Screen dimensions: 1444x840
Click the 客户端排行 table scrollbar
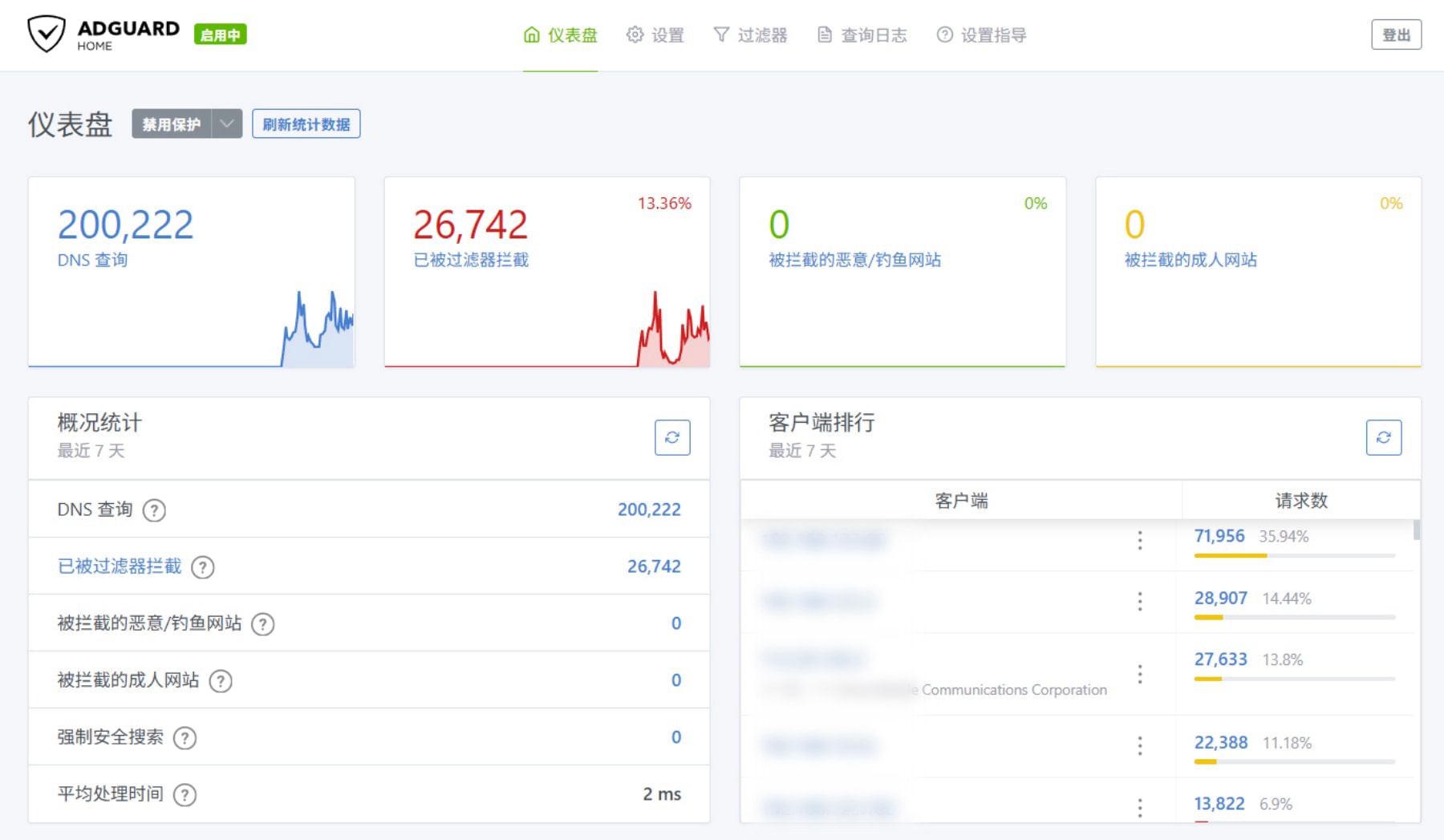[x=1417, y=530]
